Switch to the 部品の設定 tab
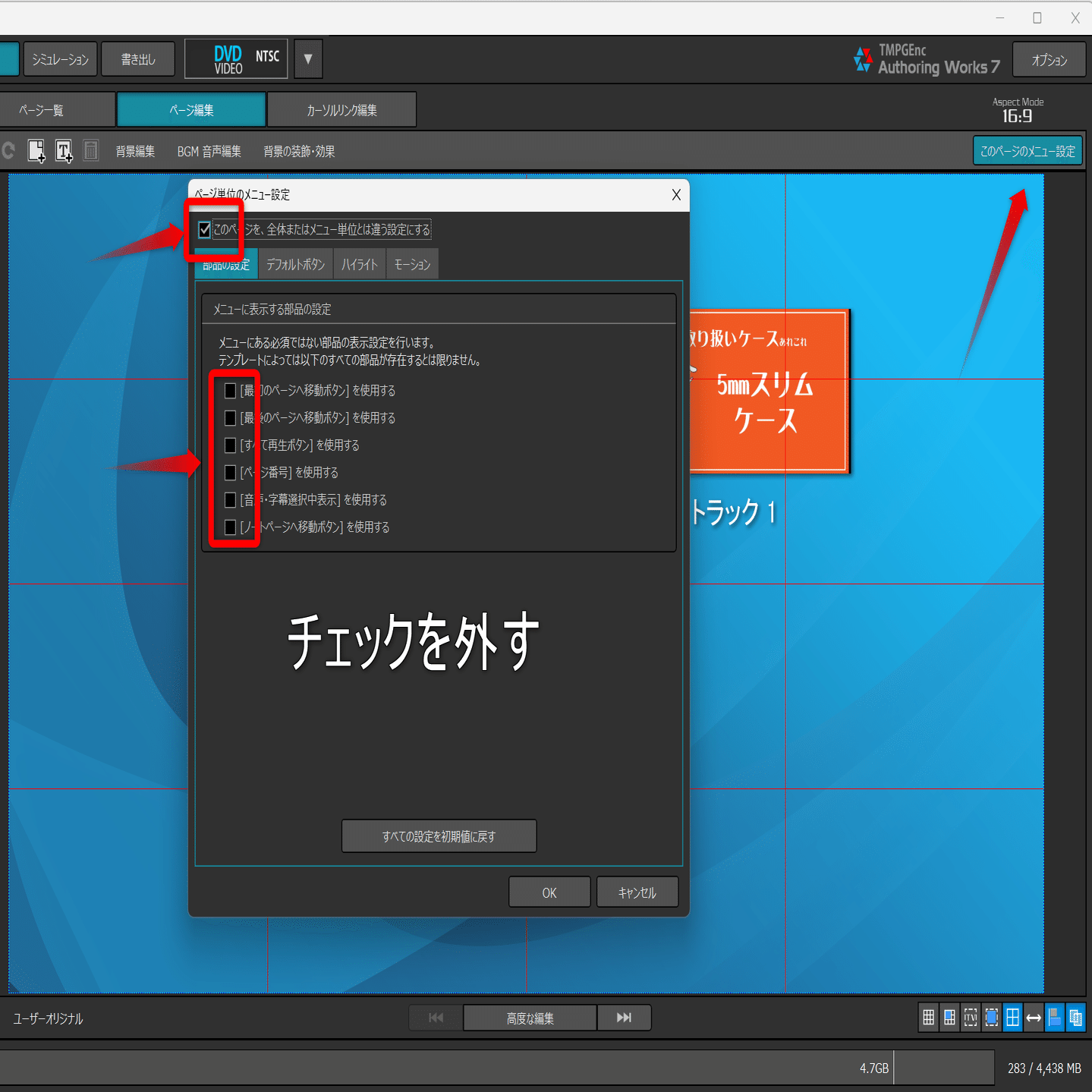The width and height of the screenshot is (1092, 1092). point(226,264)
